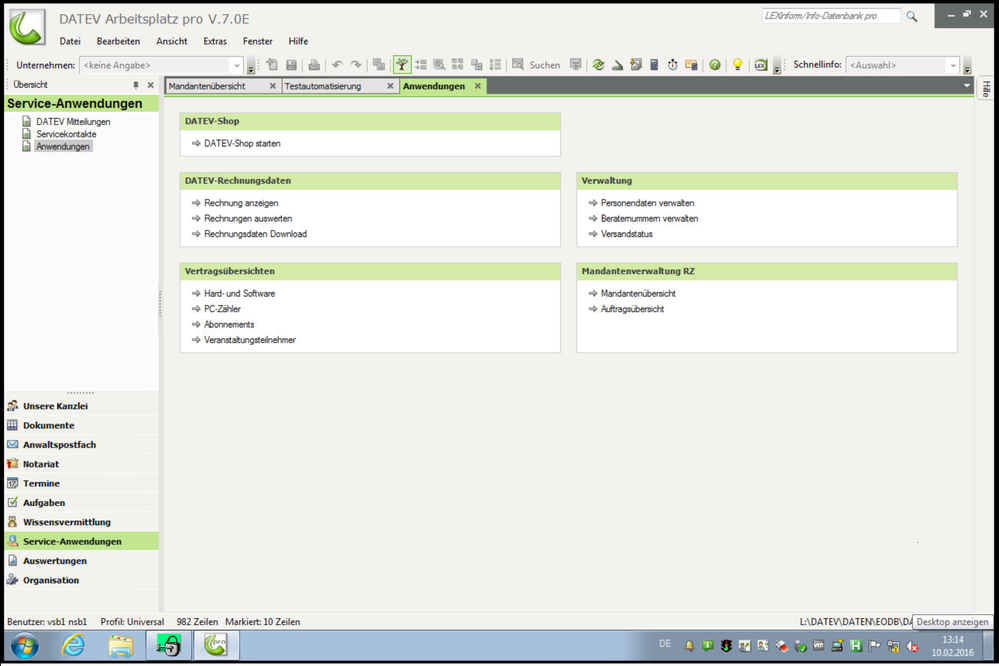Toggle the green tree view icon
Screen dimensions: 999x666
click(x=401, y=64)
